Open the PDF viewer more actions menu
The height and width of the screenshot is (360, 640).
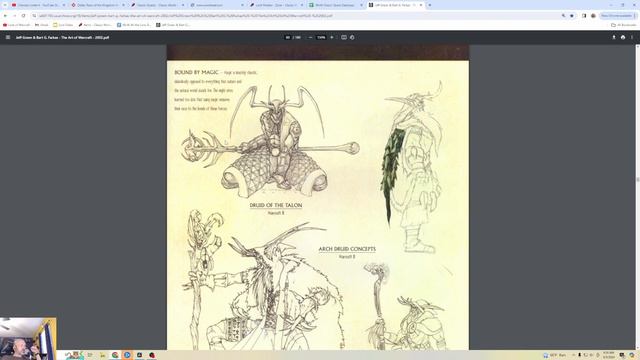[632, 37]
